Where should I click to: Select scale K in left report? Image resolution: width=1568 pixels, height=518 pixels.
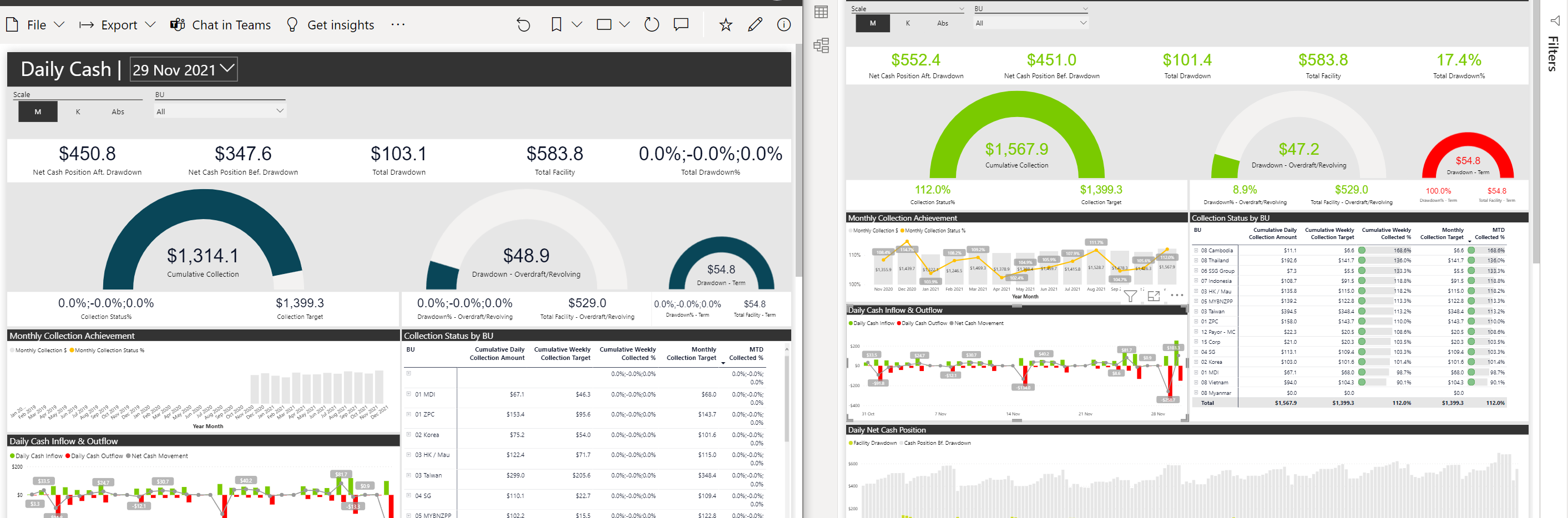click(78, 112)
